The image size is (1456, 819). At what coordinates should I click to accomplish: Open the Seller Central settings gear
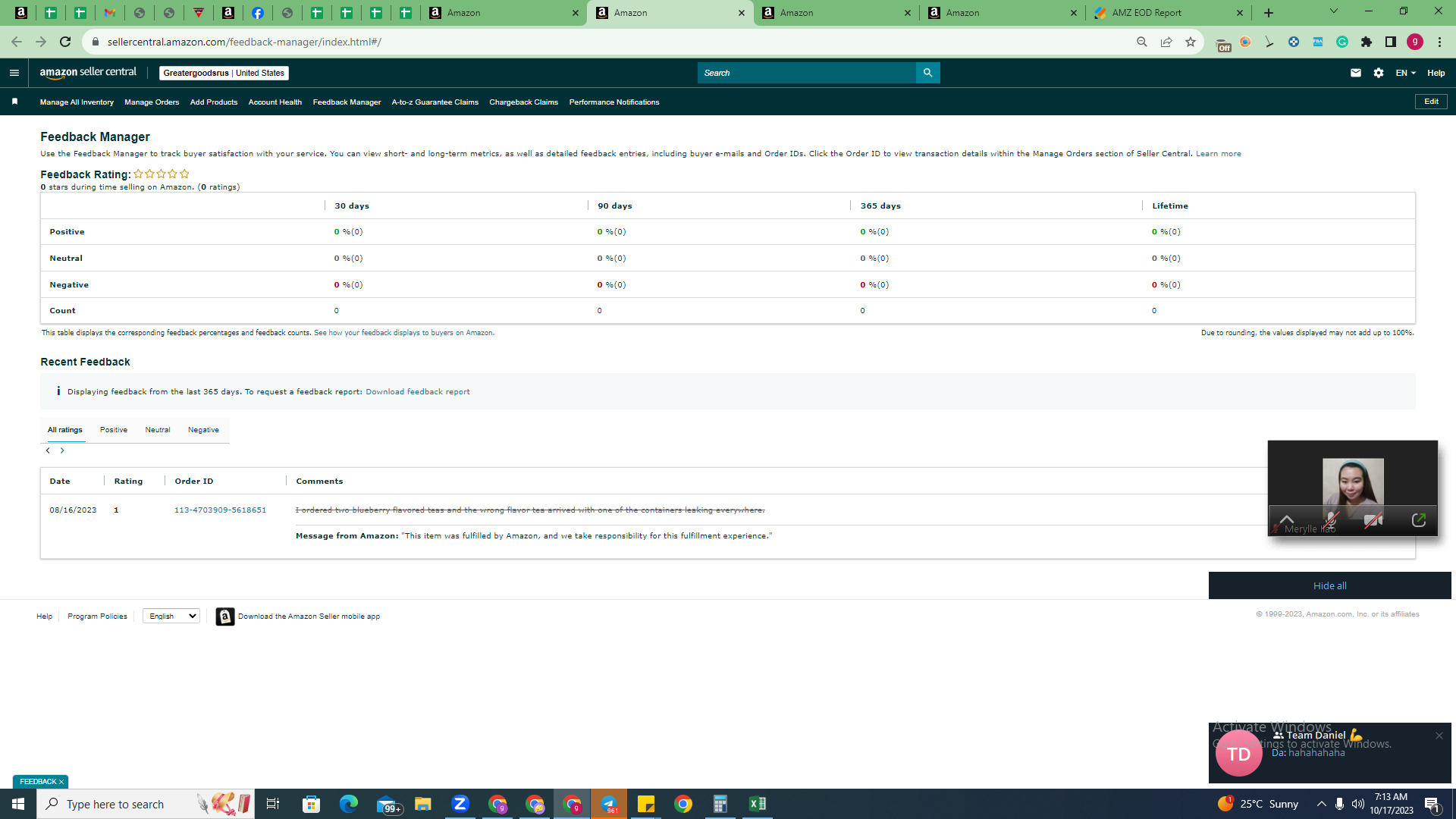point(1379,73)
